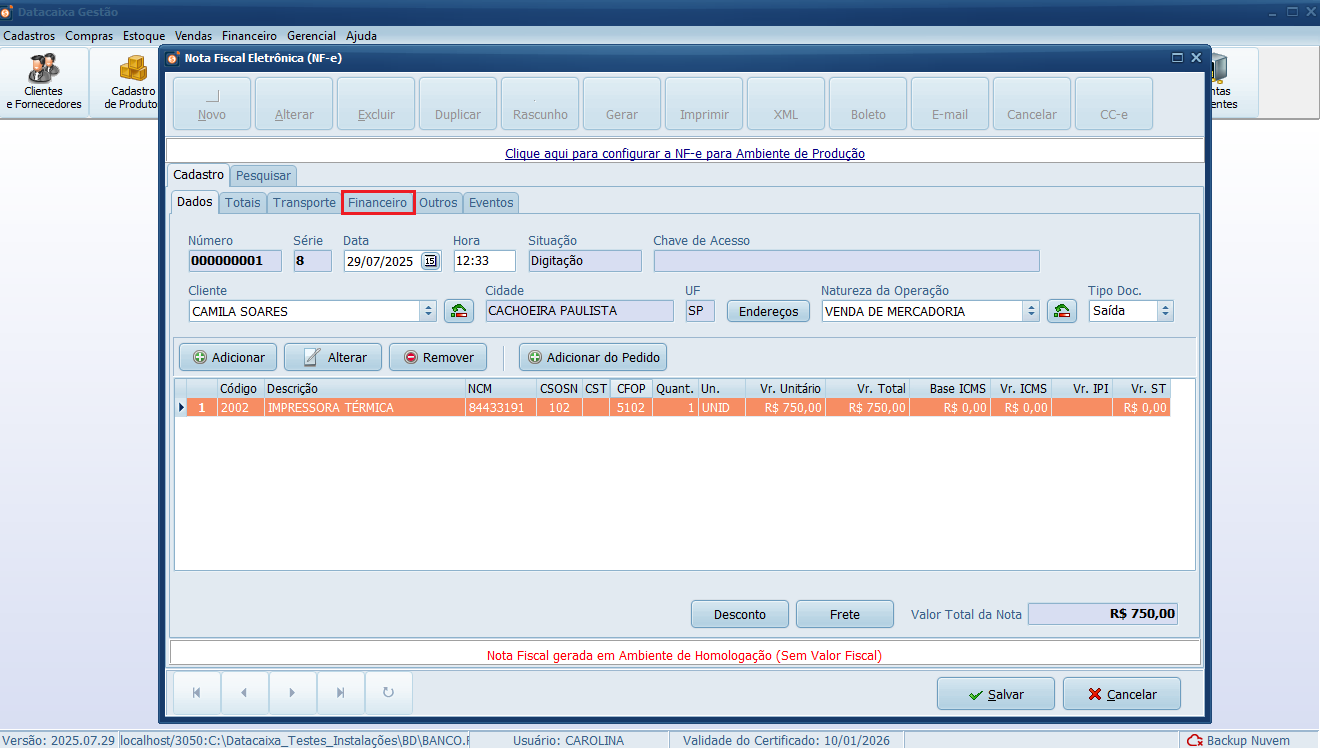Click the Salvar button

pos(995,694)
